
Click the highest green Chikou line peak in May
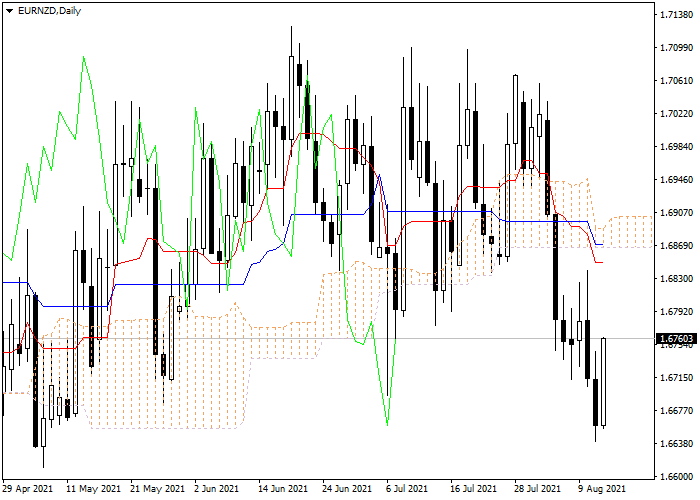83,57
